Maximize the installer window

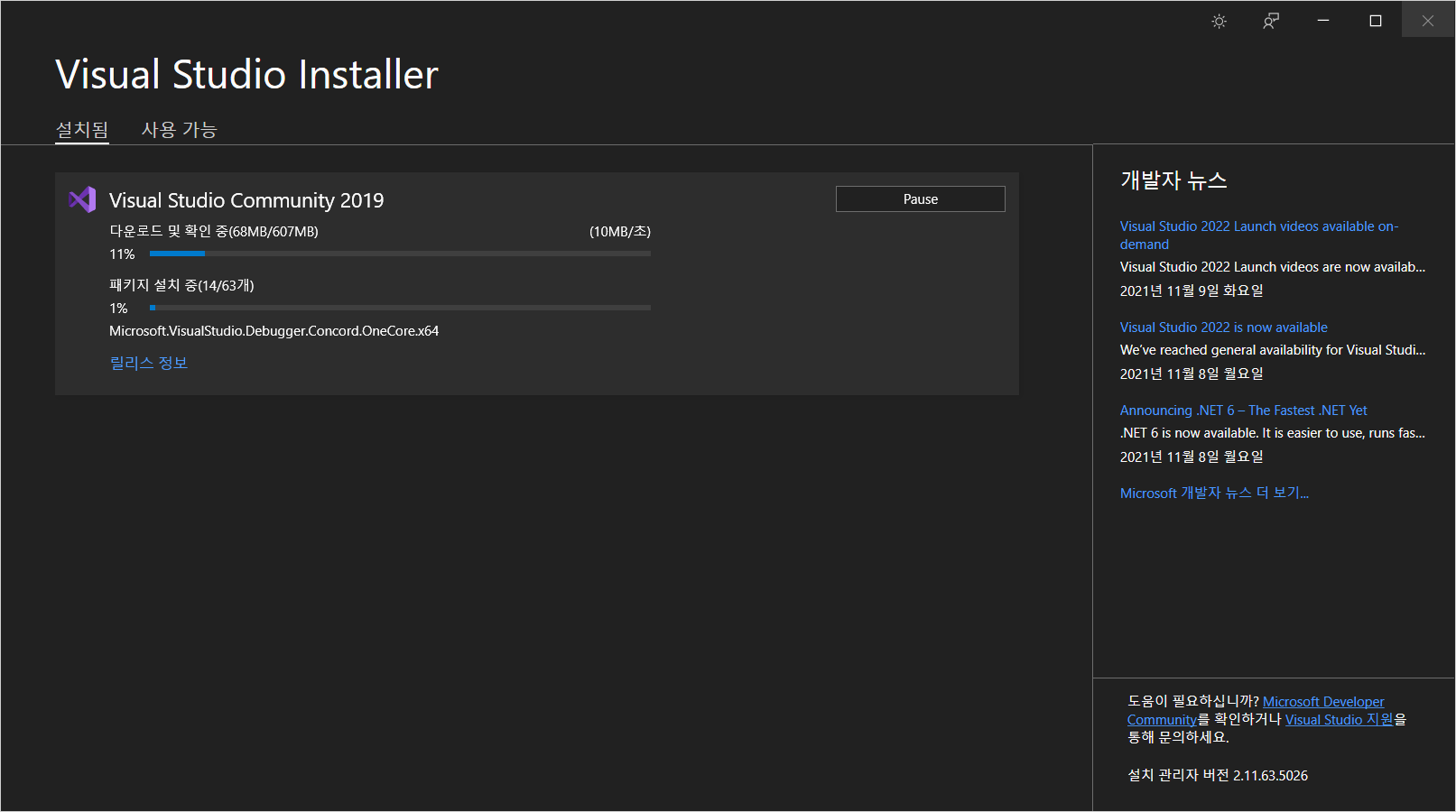[1376, 21]
